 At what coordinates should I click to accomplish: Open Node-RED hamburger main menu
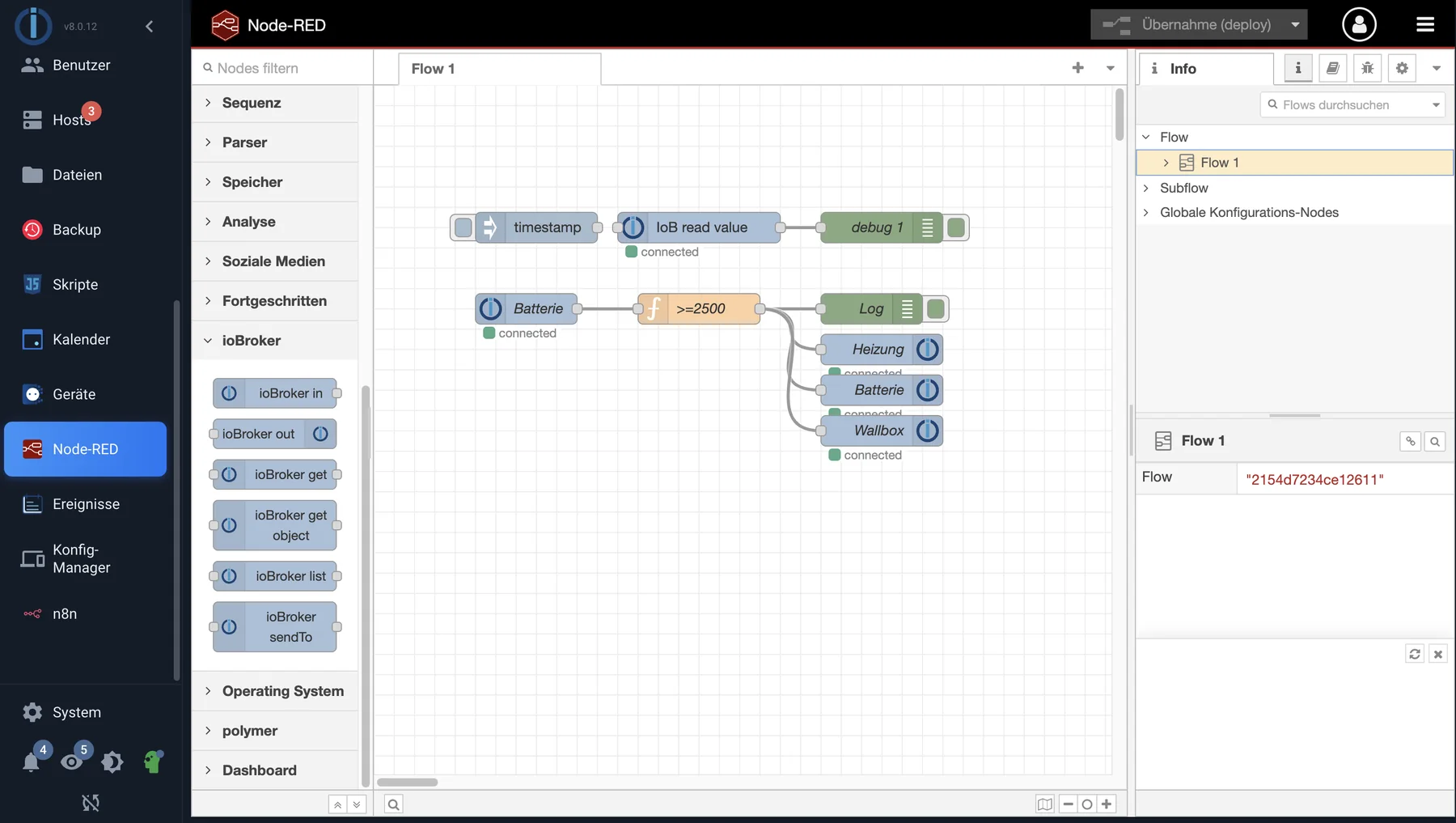coord(1425,24)
